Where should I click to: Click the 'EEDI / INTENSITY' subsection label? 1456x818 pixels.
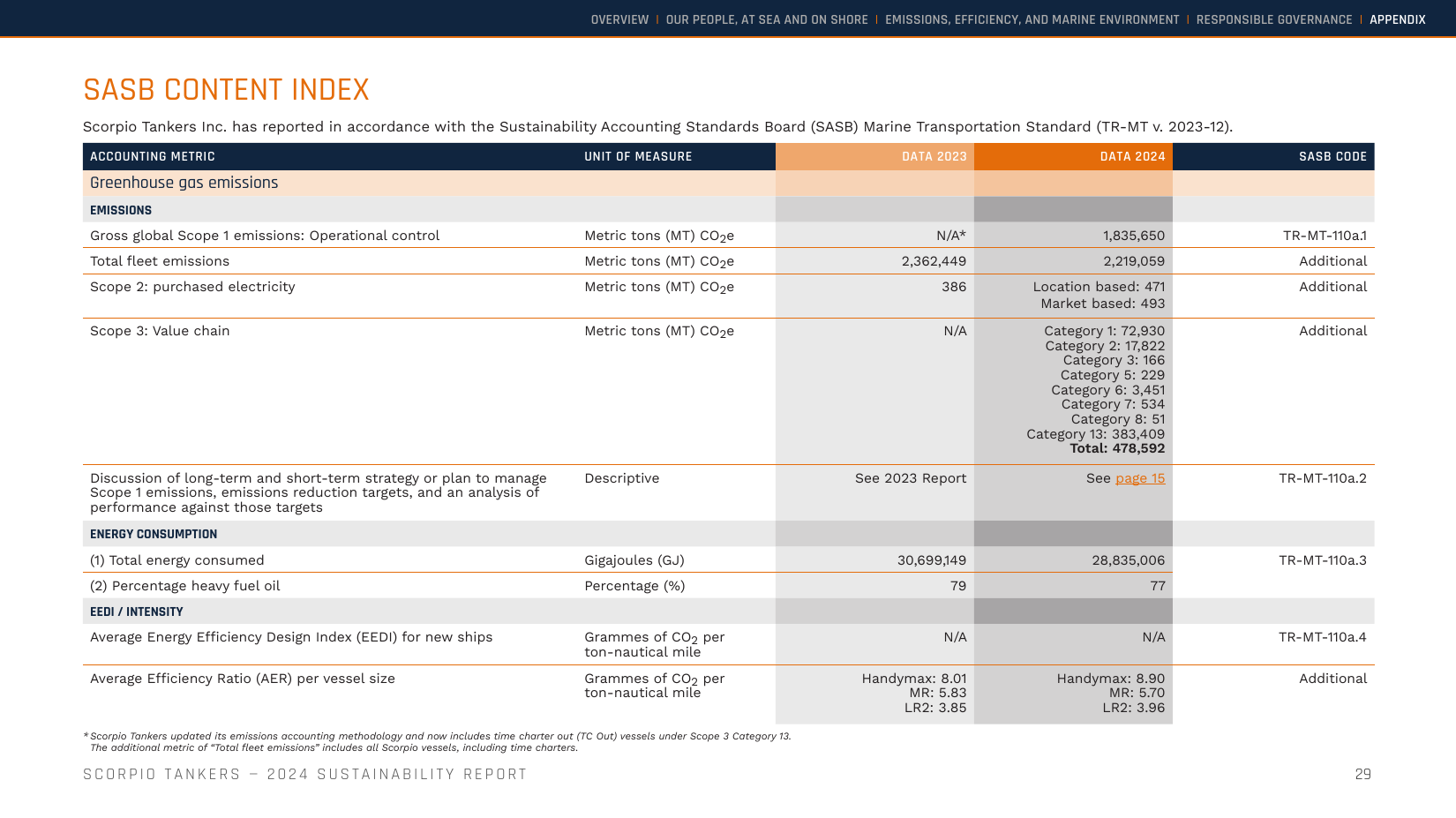pyautogui.click(x=137, y=612)
